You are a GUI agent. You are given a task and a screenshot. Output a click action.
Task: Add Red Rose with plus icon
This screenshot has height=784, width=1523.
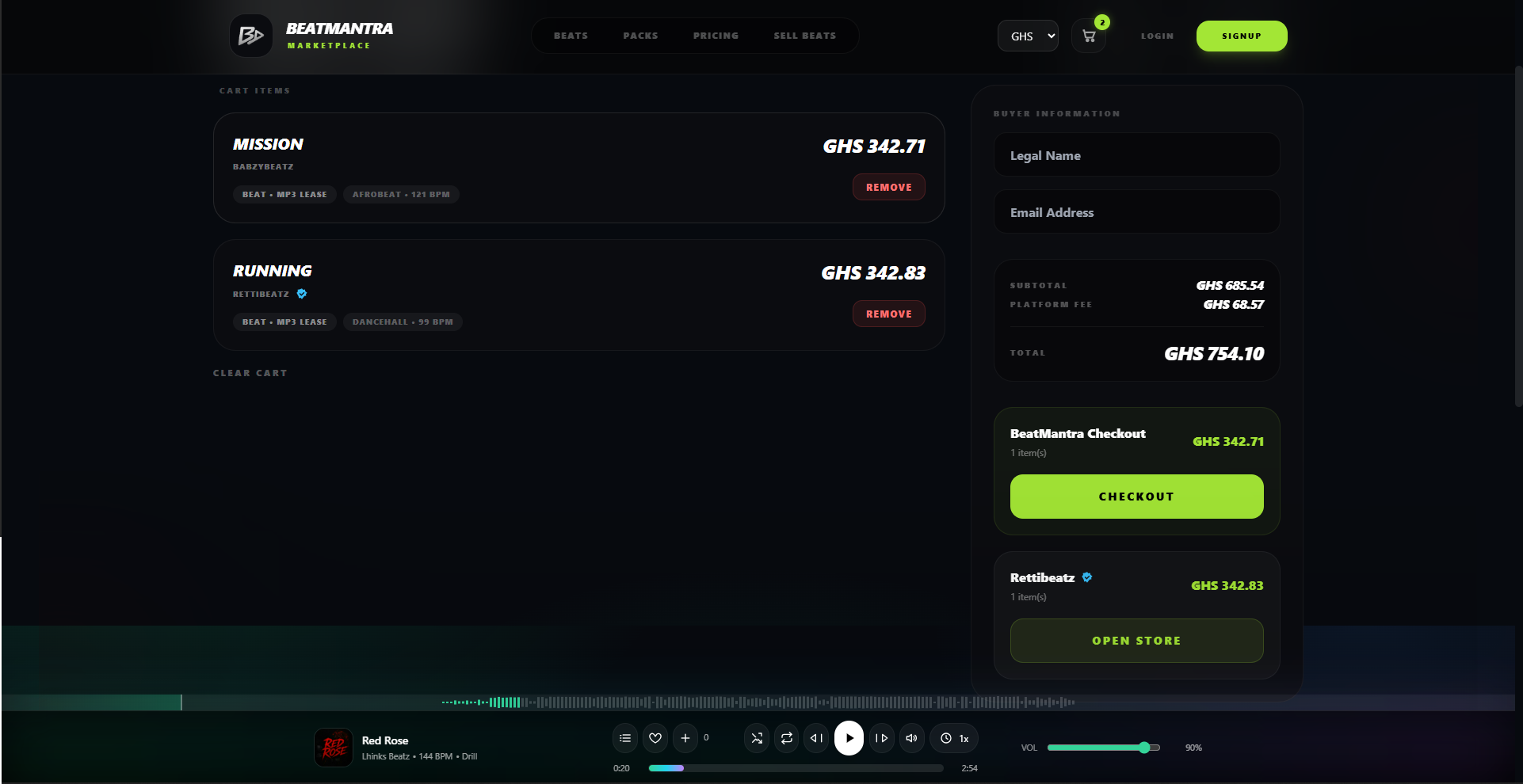(685, 738)
